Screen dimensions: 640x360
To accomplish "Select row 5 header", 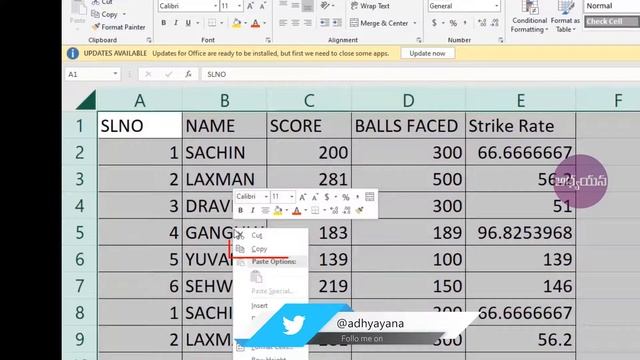I will [80, 232].
